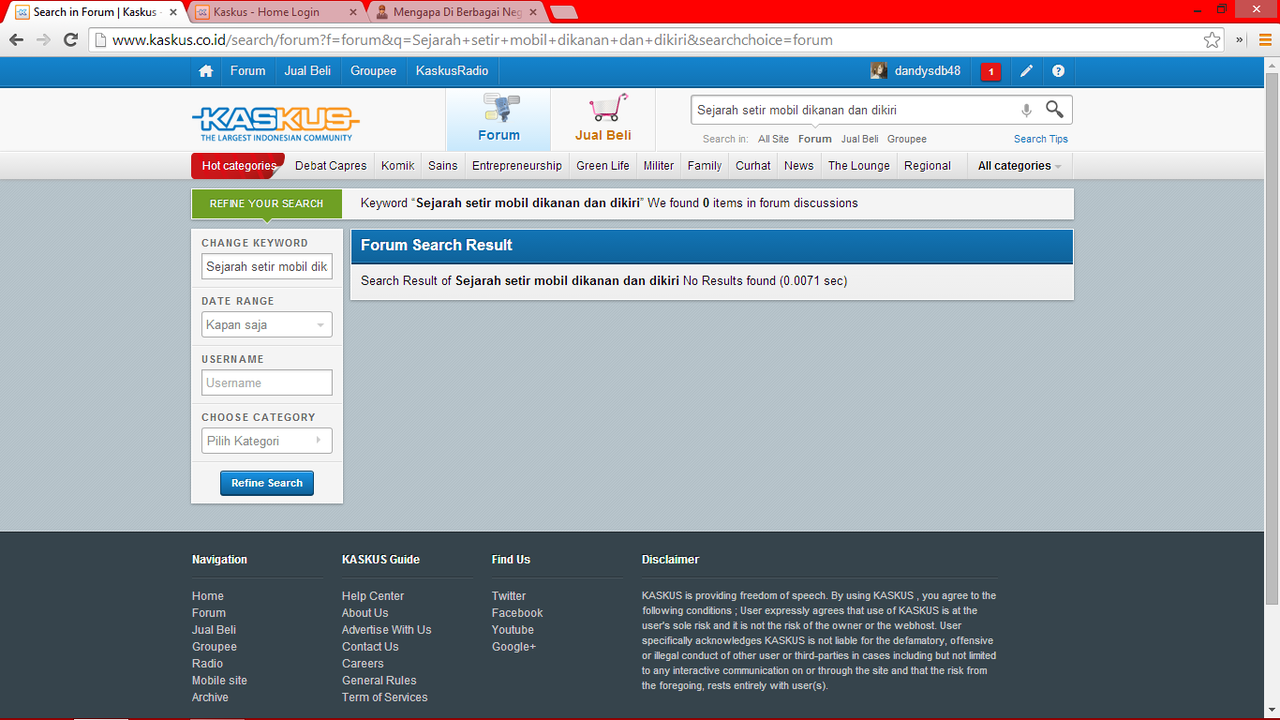Click the Username filter field
1280x720 pixels.
click(267, 383)
